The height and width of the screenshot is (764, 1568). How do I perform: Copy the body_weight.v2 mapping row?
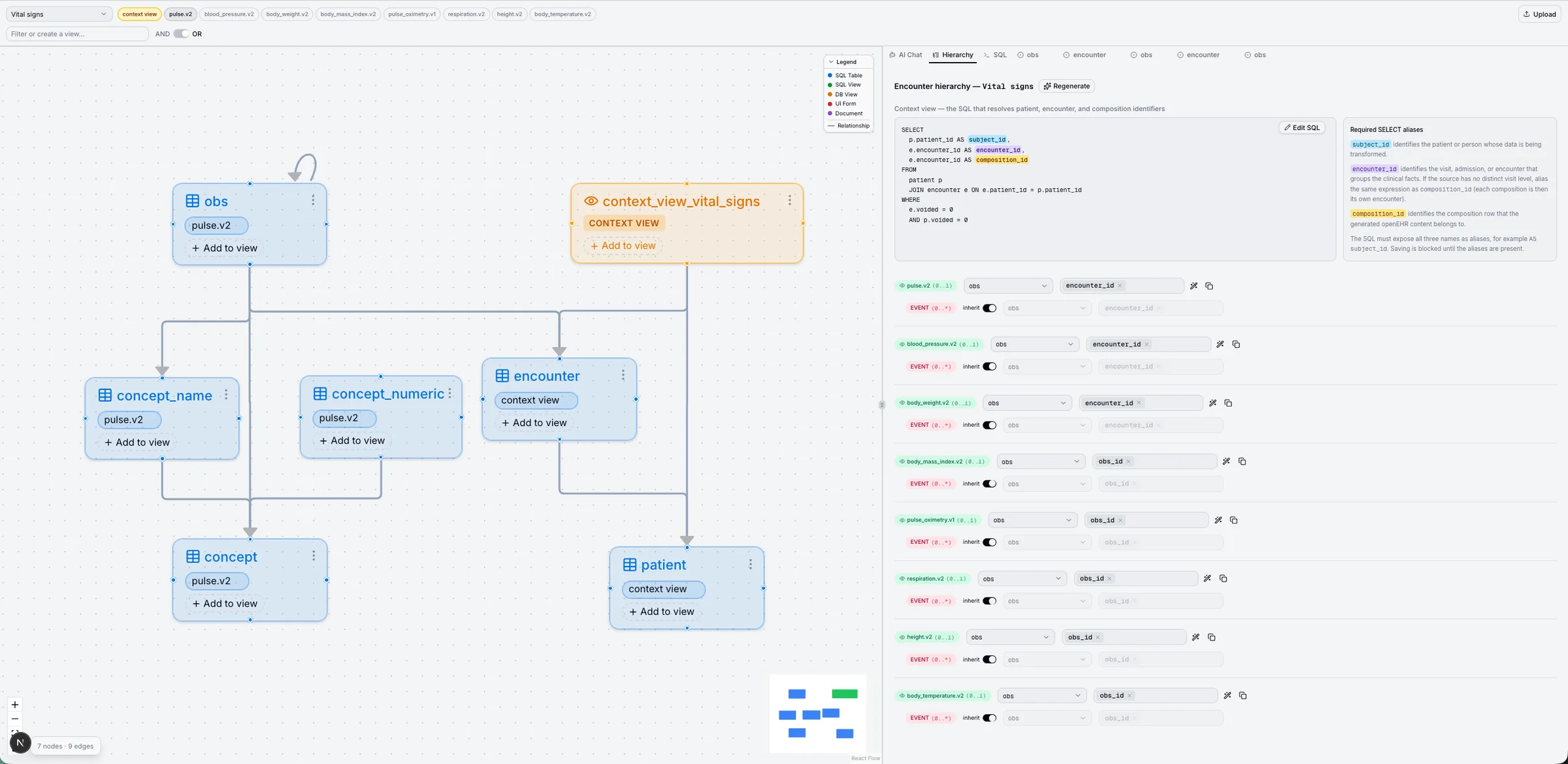click(1228, 403)
